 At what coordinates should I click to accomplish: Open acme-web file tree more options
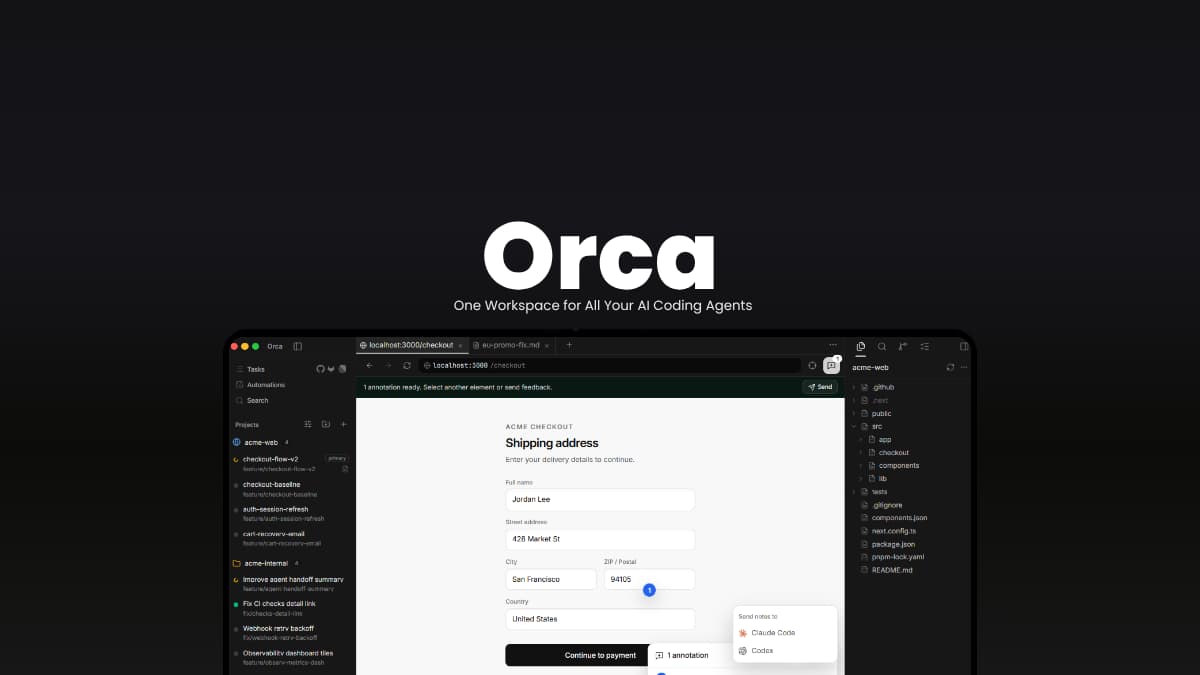point(963,367)
